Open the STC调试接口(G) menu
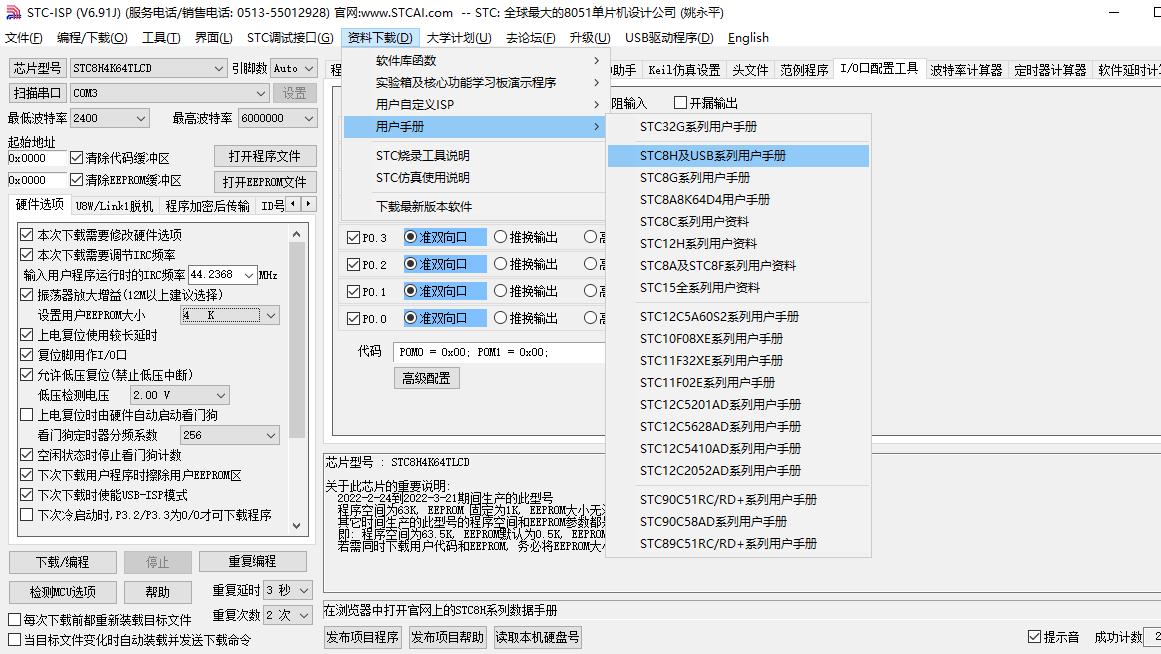1161x654 pixels. pos(290,38)
